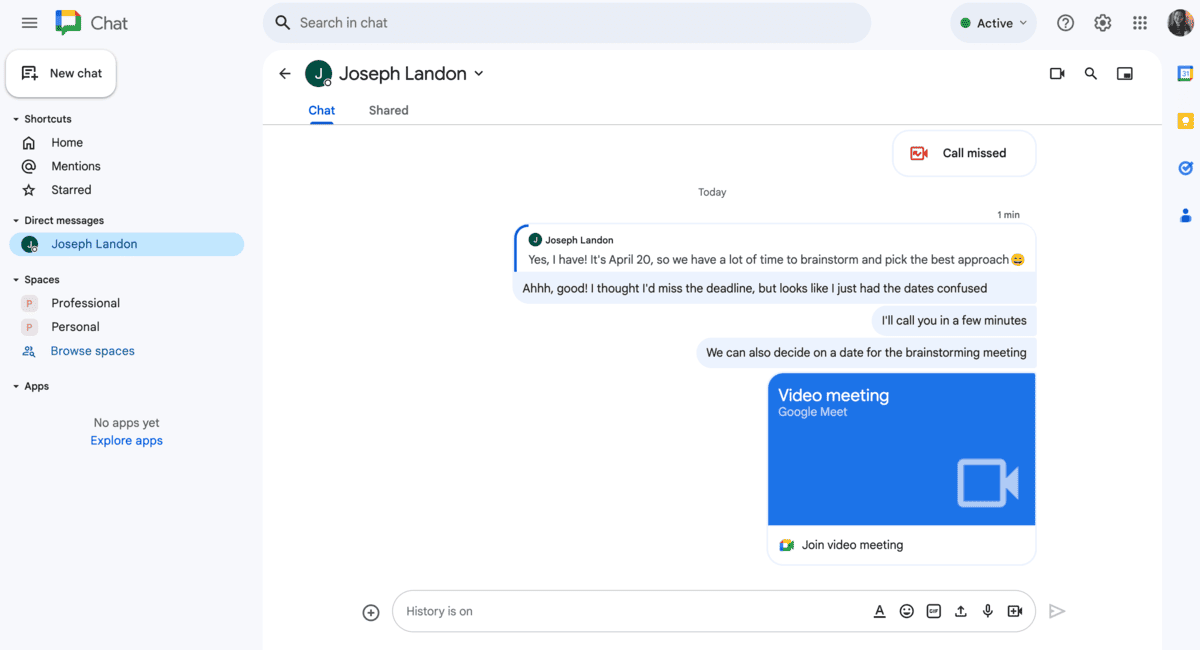Open text formatting options
The height and width of the screenshot is (650, 1200).
click(x=880, y=611)
